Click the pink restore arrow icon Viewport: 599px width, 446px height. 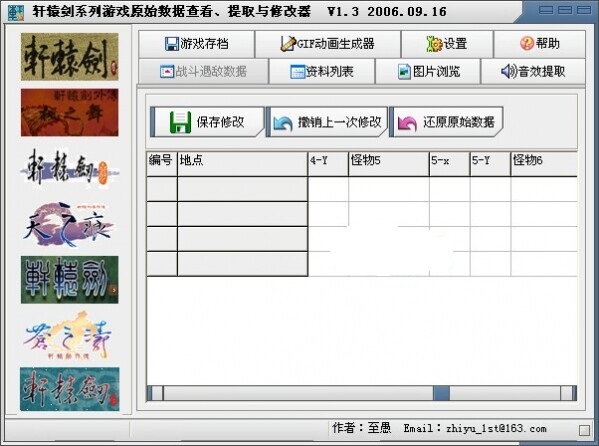tap(407, 123)
